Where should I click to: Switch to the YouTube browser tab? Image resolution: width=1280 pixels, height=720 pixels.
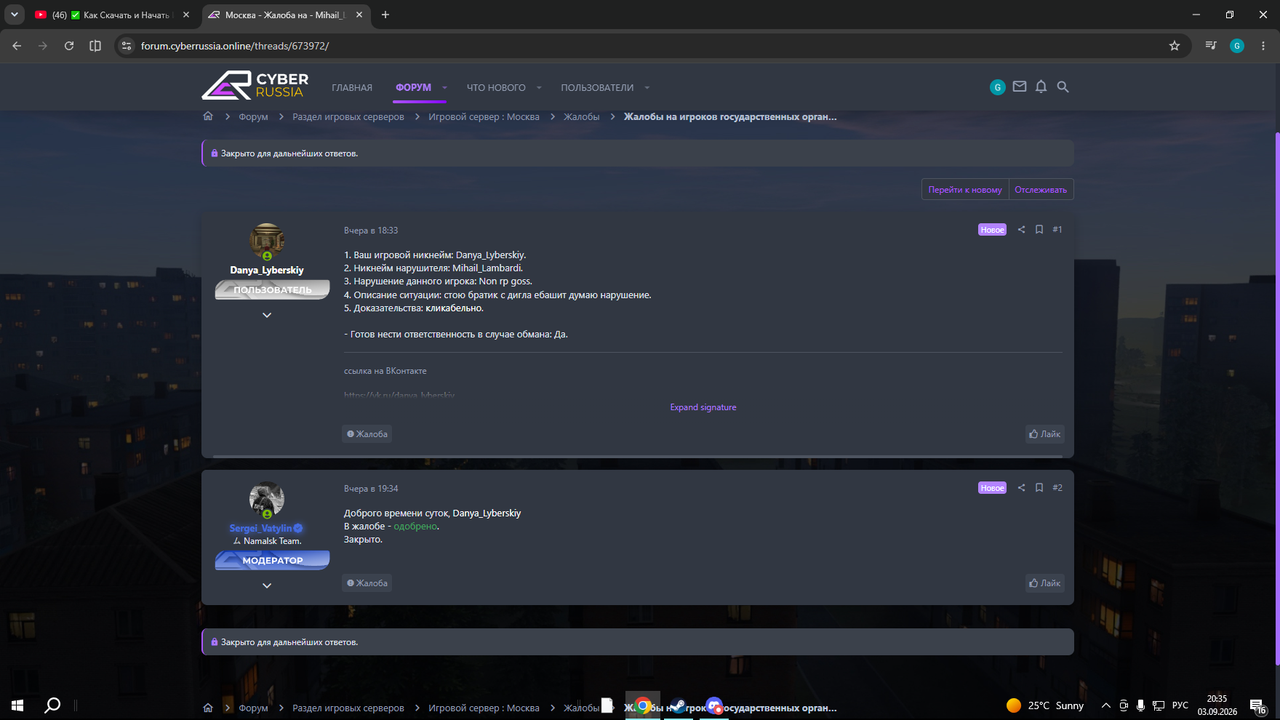[x=104, y=15]
